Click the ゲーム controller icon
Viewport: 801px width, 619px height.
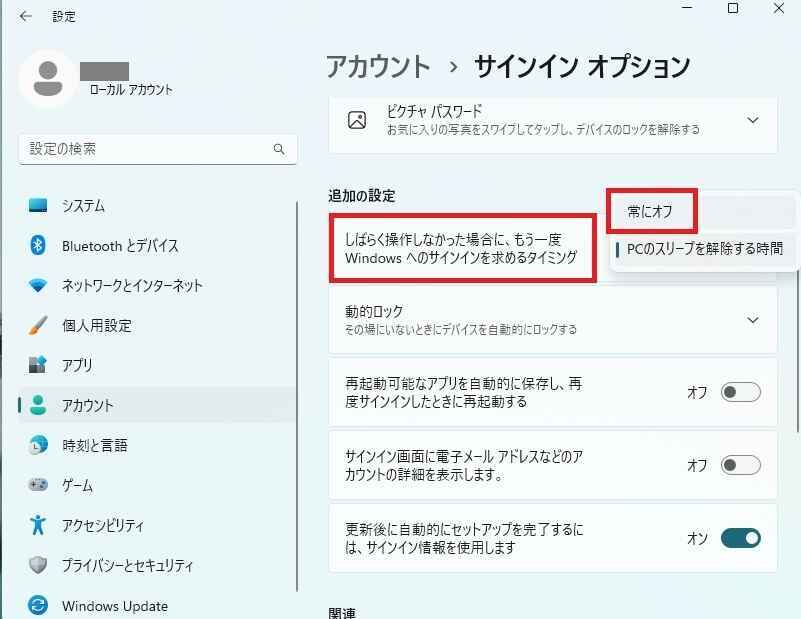38,484
